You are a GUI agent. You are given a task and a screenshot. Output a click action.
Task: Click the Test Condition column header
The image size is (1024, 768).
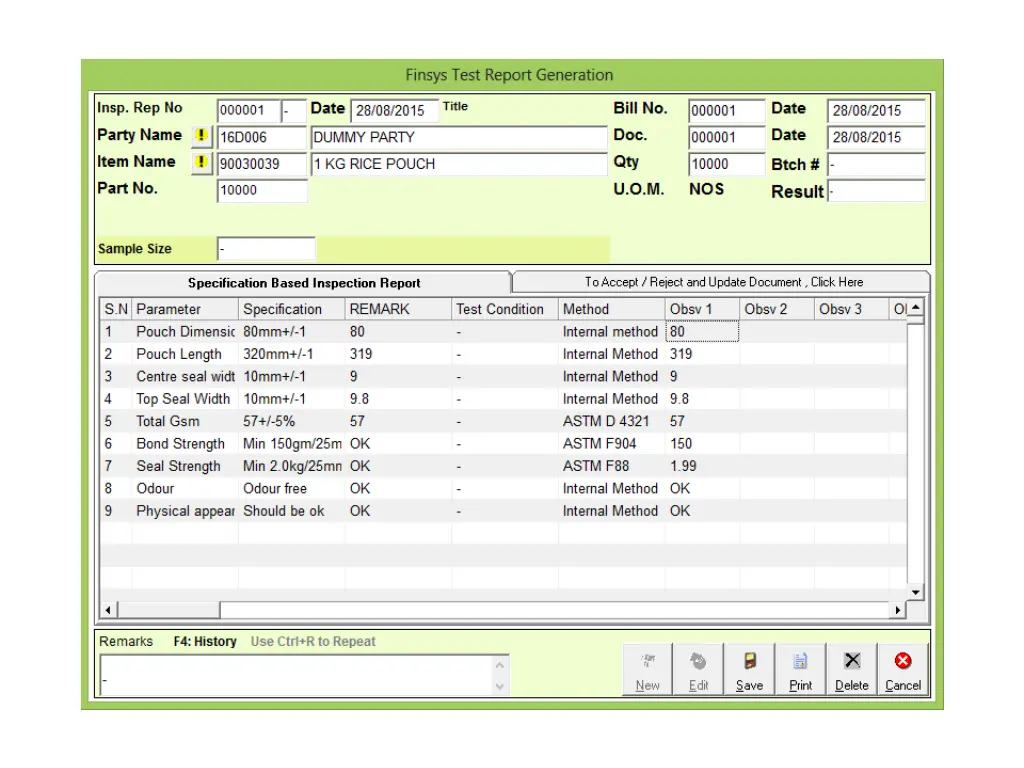pos(505,309)
